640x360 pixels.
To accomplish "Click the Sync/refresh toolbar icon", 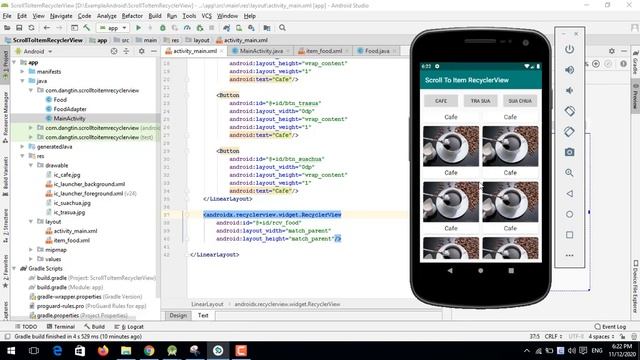I will click(x=31, y=28).
